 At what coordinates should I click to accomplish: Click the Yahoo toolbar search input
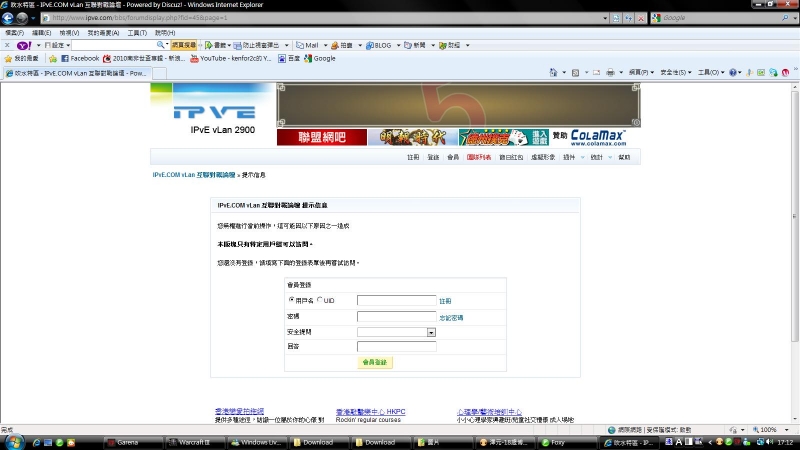coord(113,45)
